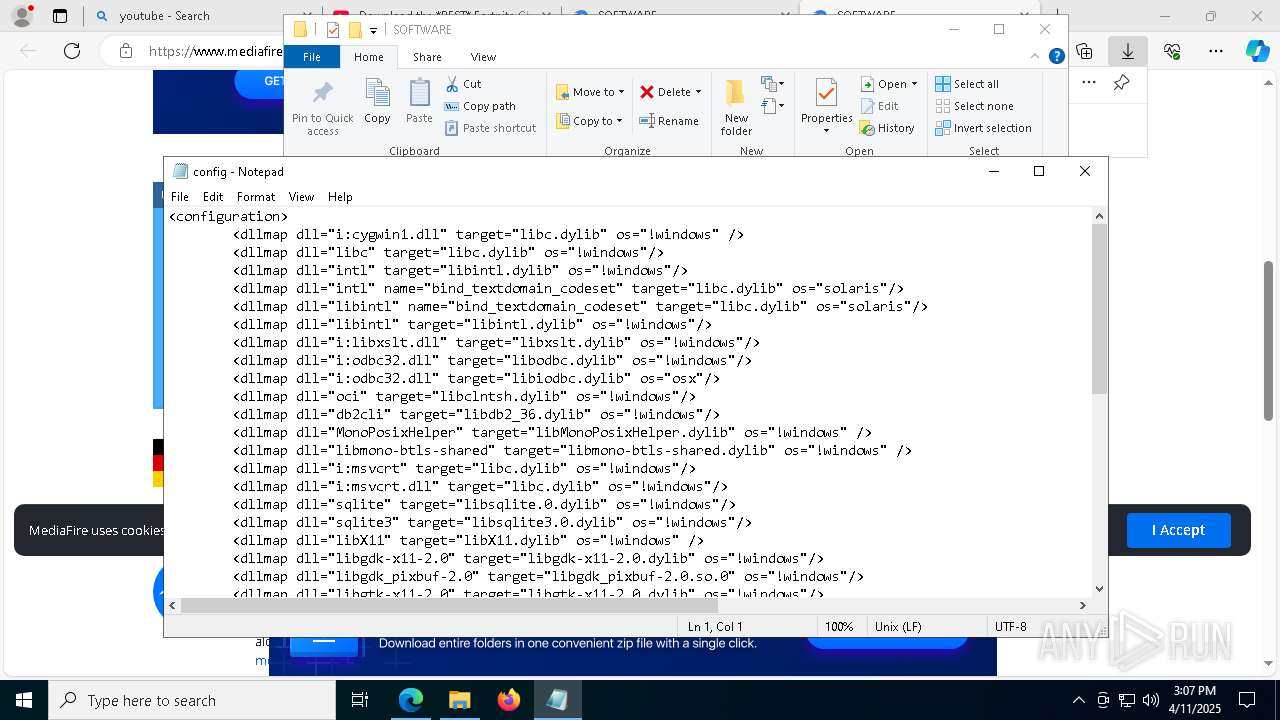Open Microsoft Edge from taskbar
This screenshot has width=1280, height=720.
(411, 700)
